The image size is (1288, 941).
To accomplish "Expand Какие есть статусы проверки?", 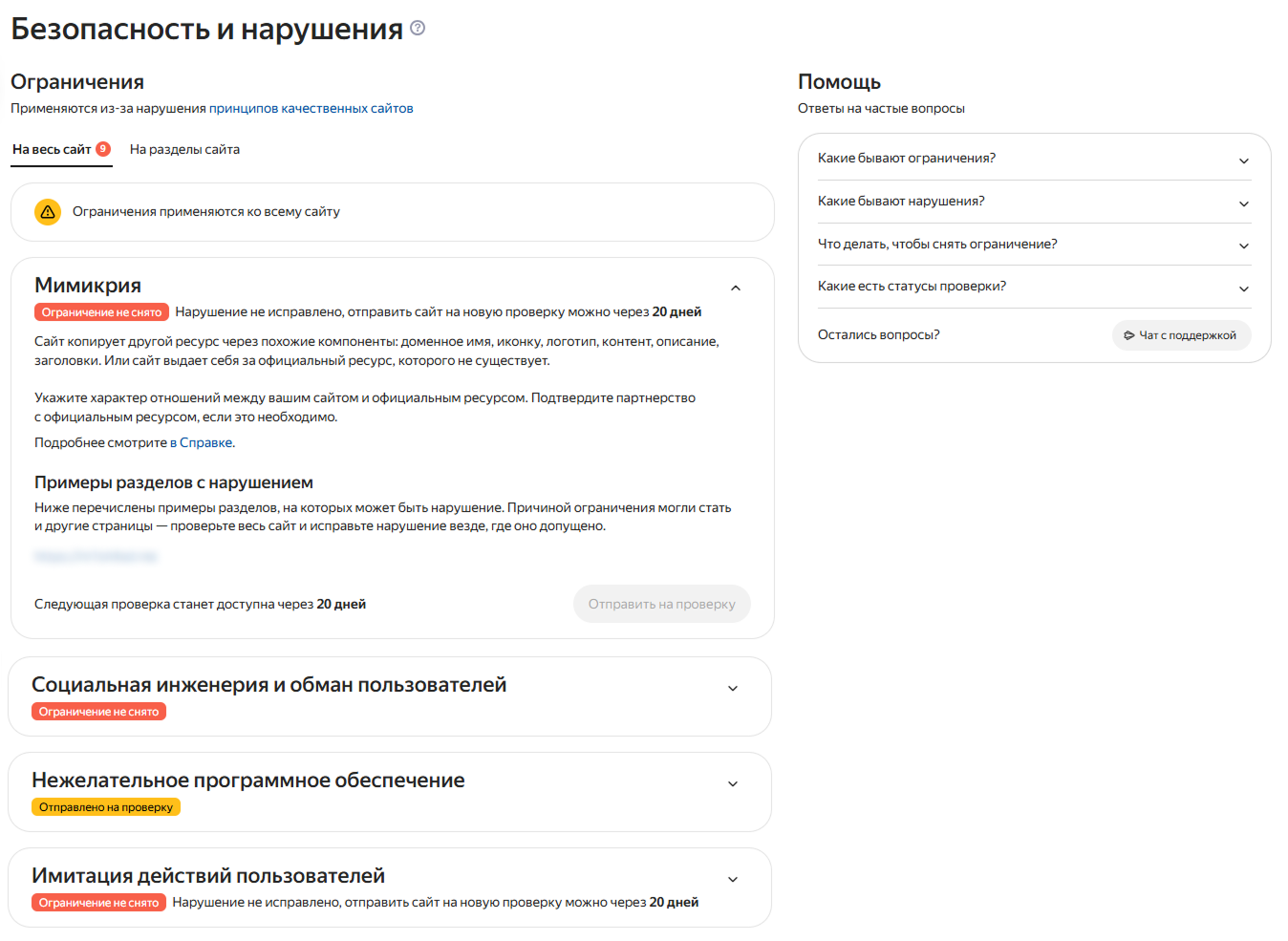I will click(x=1243, y=289).
